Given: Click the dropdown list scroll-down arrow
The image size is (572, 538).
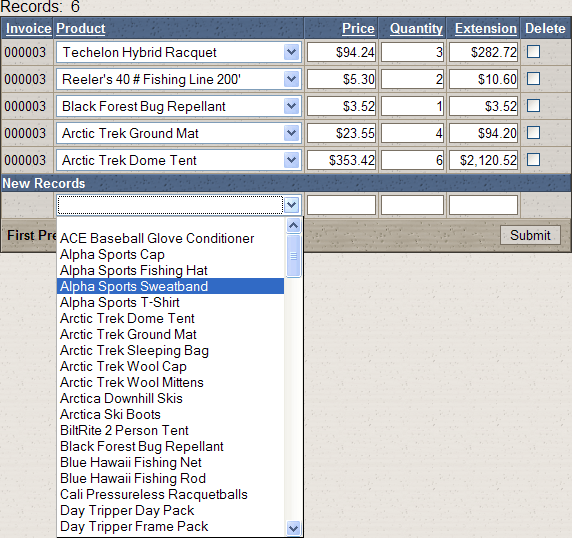Looking at the screenshot, I should coord(294,528).
